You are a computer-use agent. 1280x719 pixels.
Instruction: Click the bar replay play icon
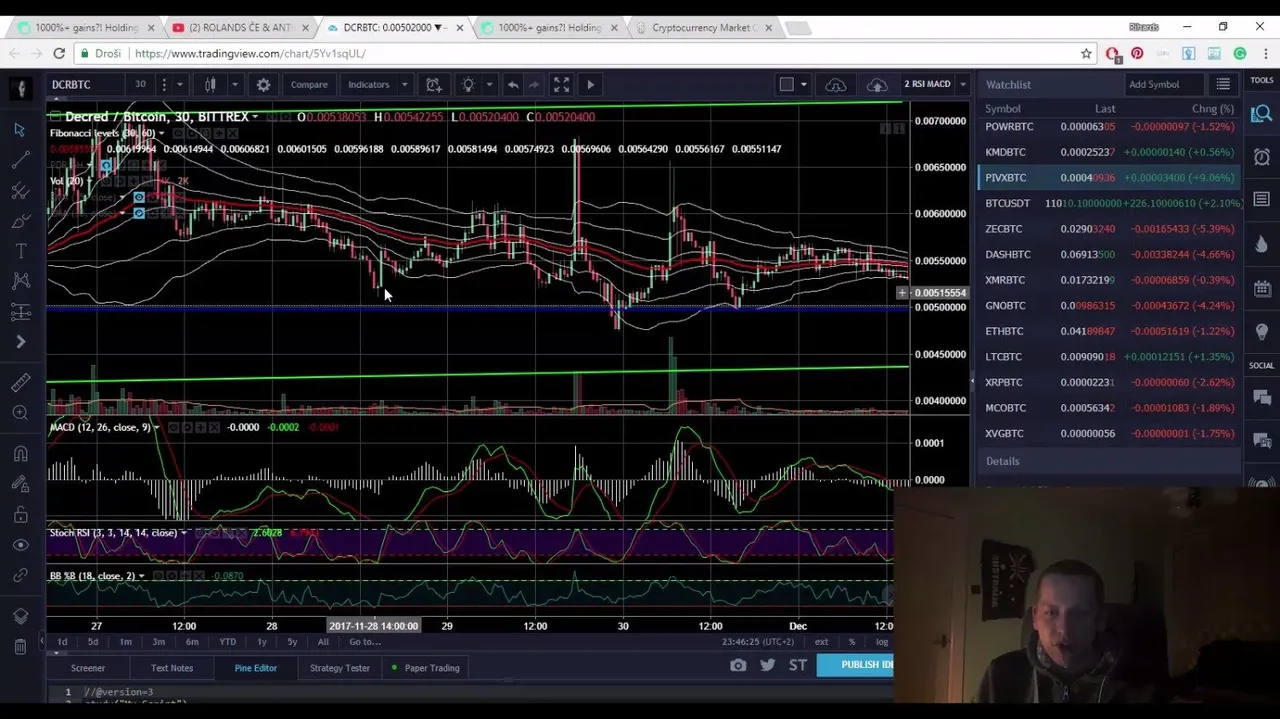click(x=590, y=85)
